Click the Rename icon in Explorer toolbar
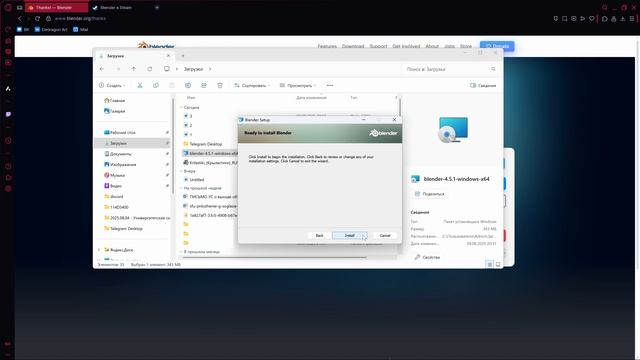The image size is (640, 360). point(188,85)
